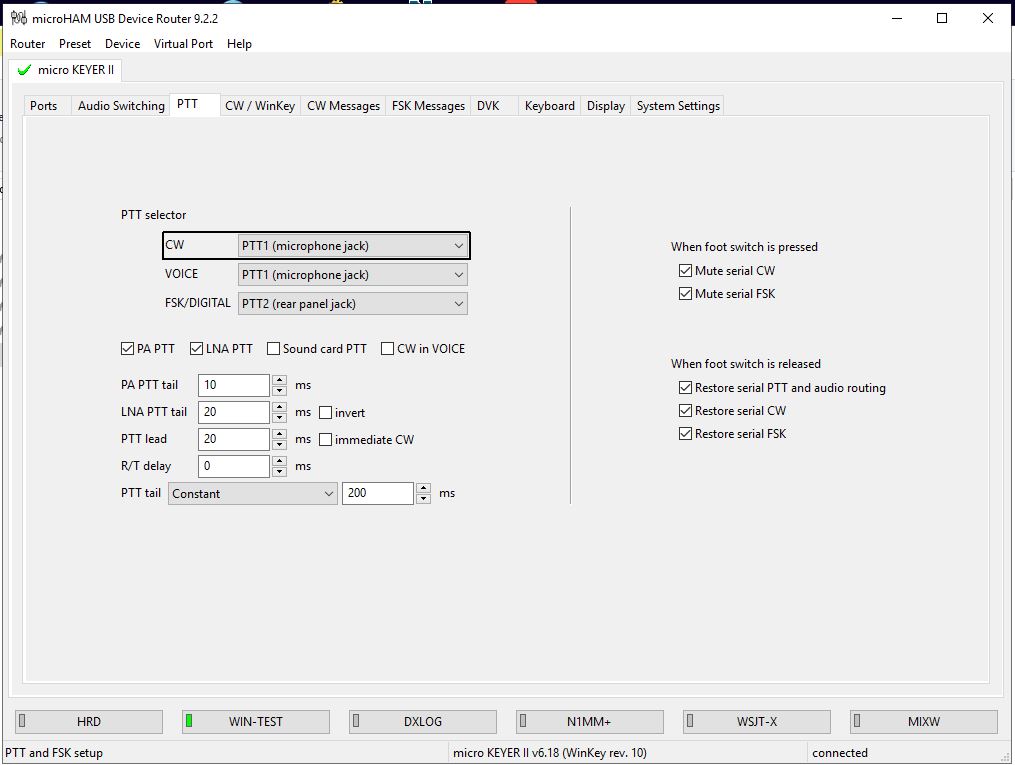
Task: Disable the PA PTT checkbox
Action: 128,349
